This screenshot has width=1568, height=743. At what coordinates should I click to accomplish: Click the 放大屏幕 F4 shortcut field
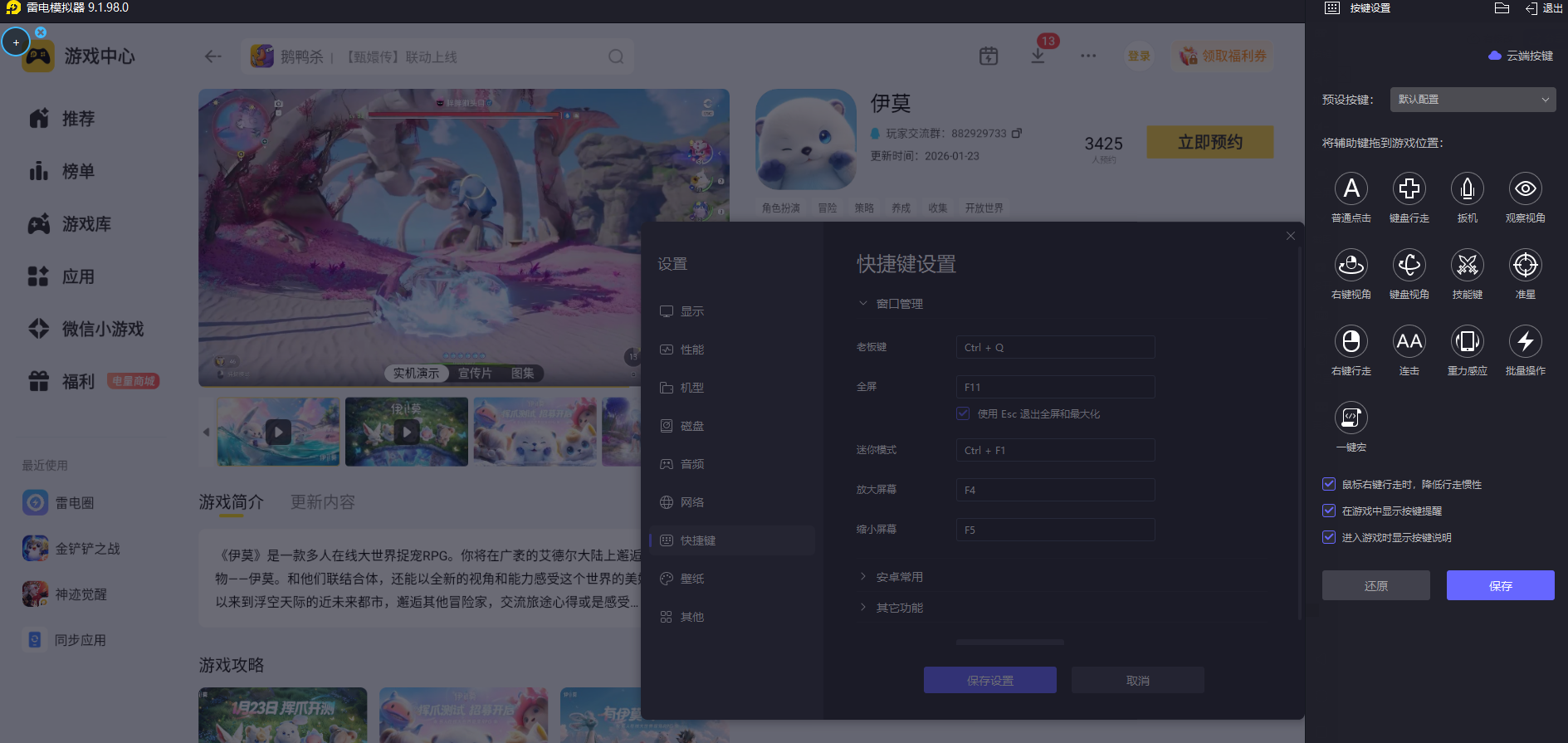(x=1055, y=490)
